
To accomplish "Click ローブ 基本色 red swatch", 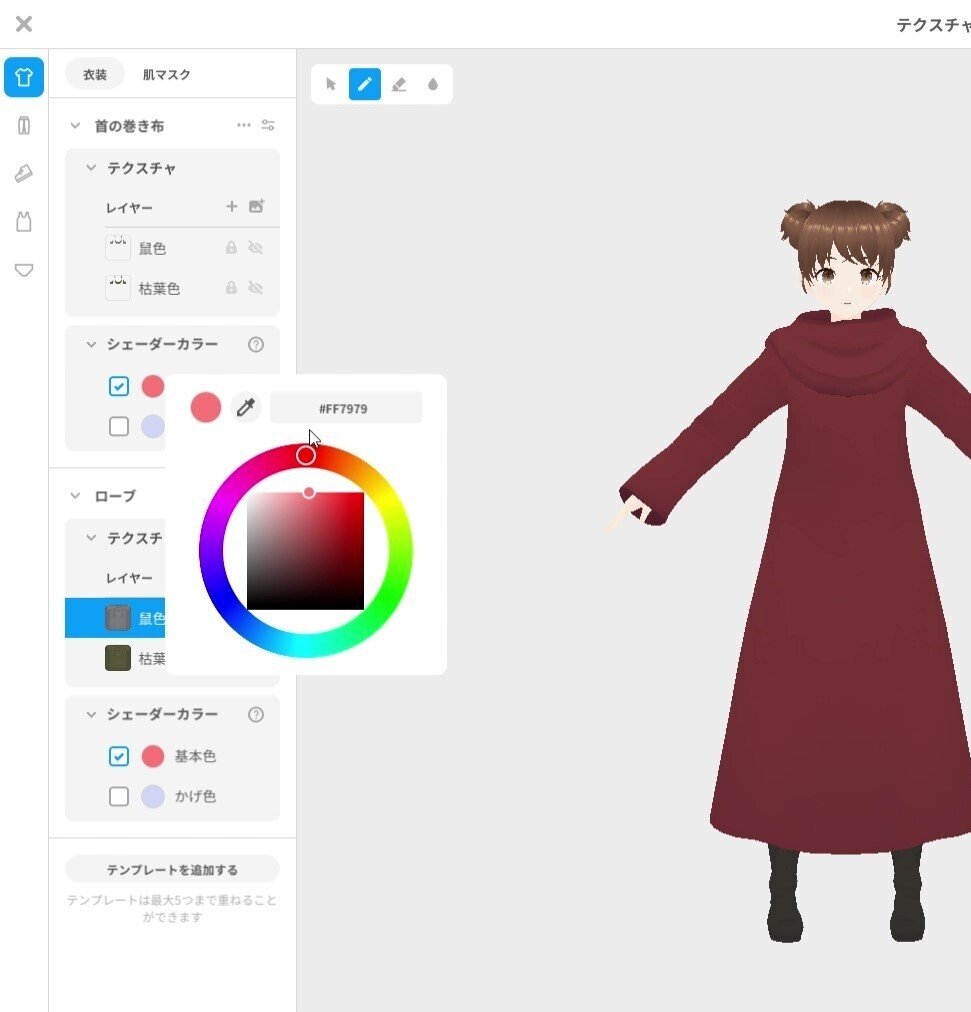I will [152, 756].
